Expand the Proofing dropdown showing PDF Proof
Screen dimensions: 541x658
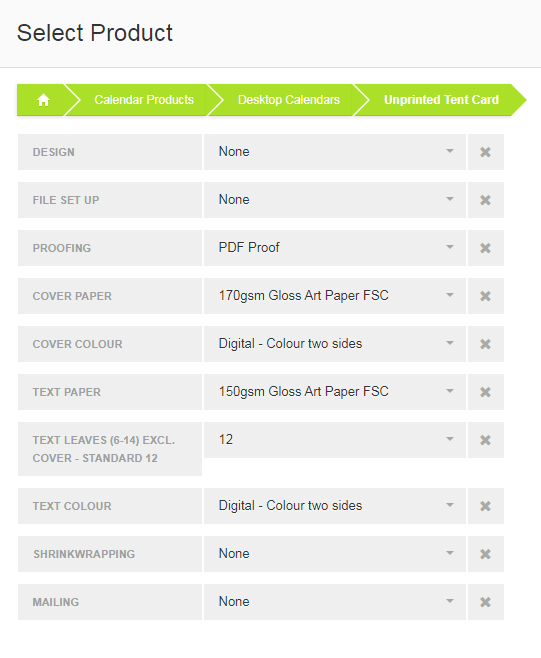click(x=335, y=248)
